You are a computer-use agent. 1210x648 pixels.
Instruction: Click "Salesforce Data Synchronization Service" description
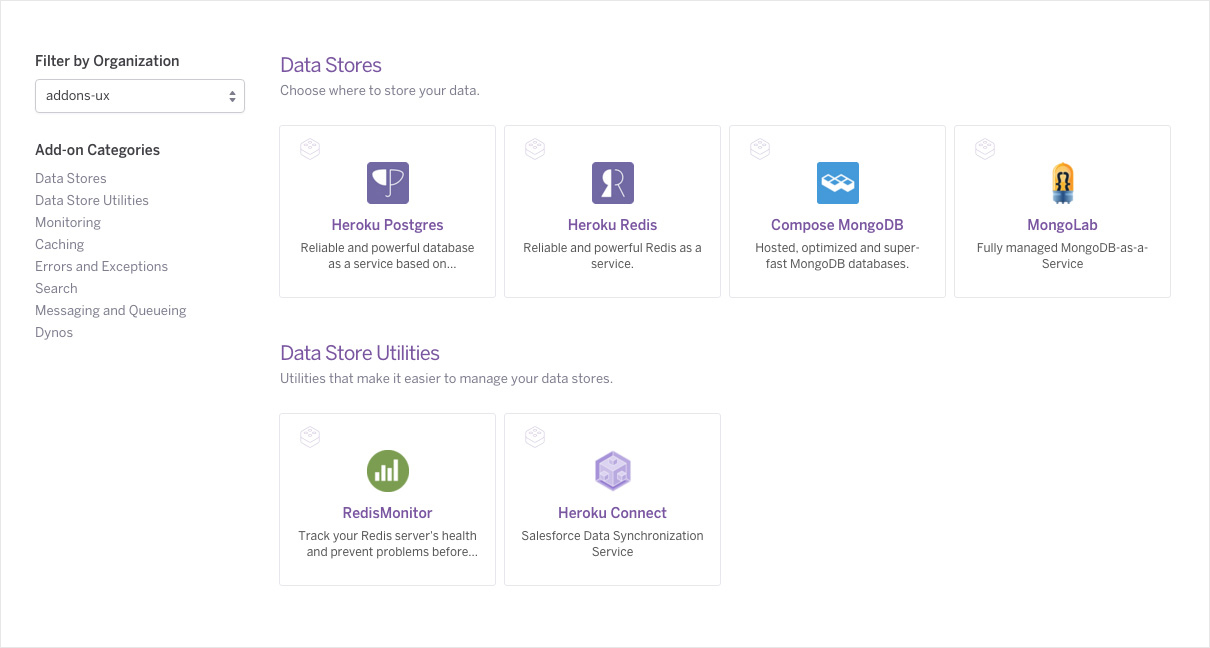coord(613,544)
